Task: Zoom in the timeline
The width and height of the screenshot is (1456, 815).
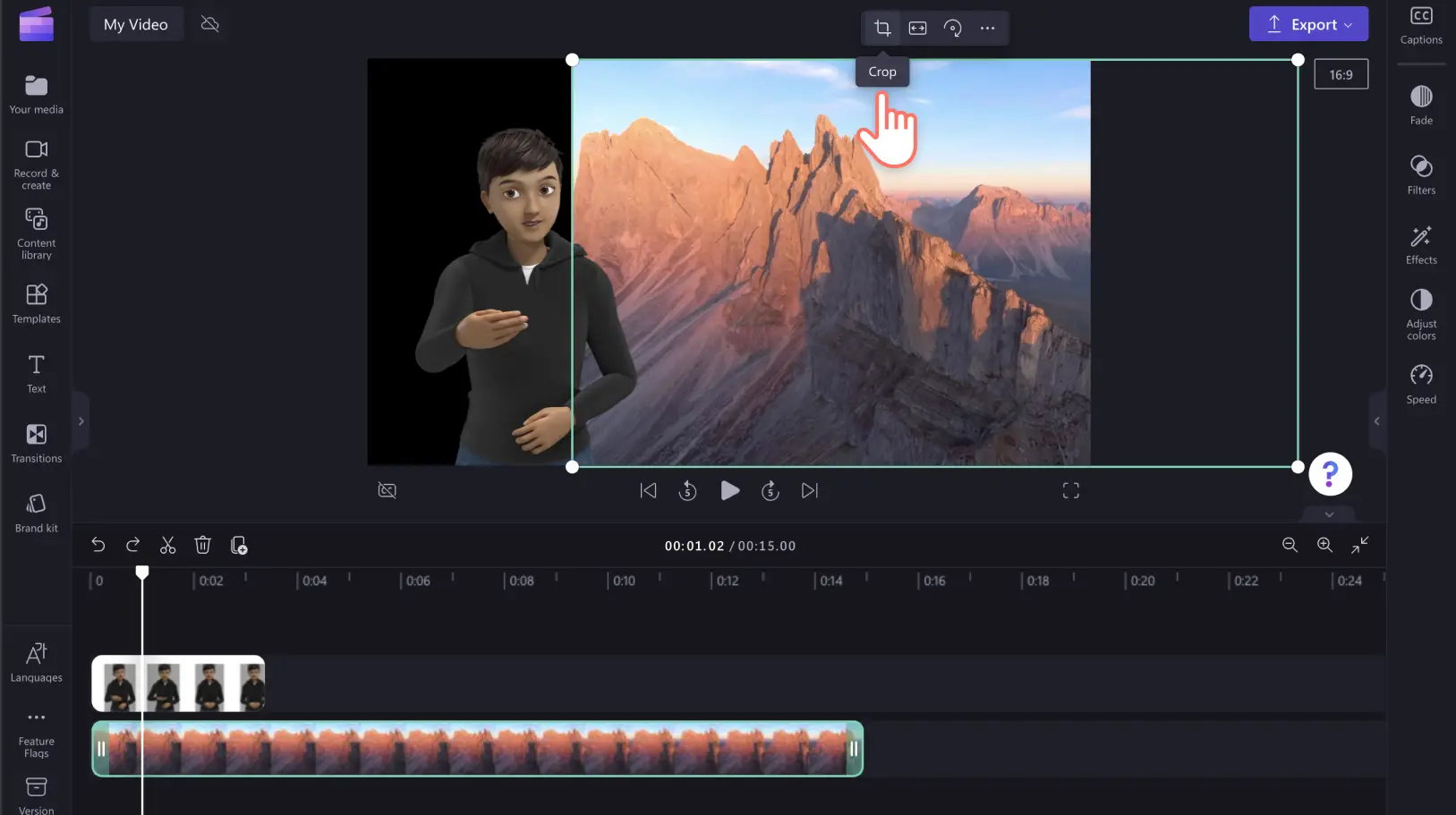Action: click(x=1324, y=545)
